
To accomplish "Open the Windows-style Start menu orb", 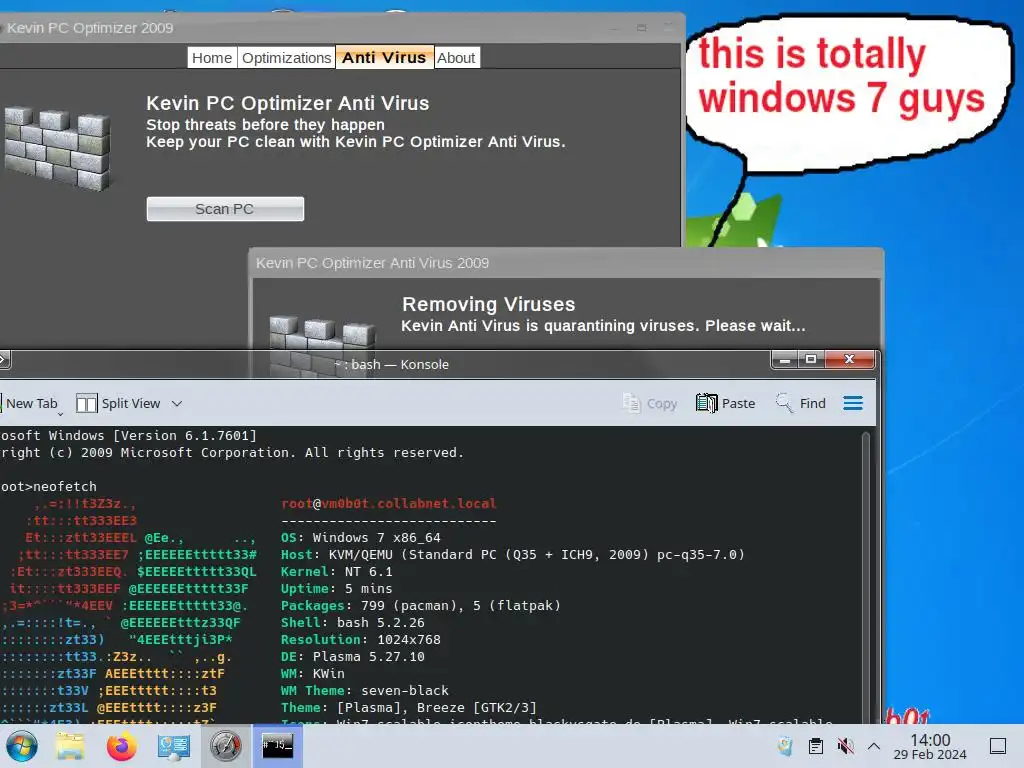I will coord(22,746).
